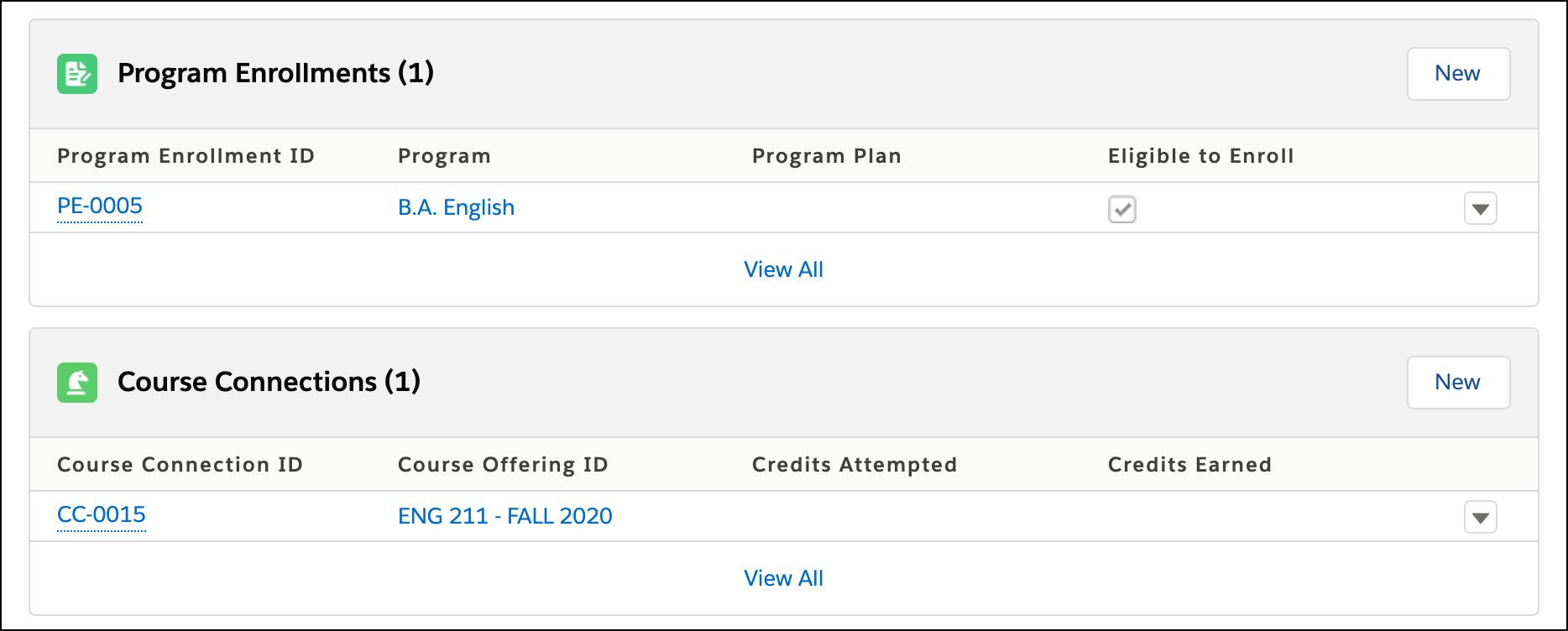Click New in the Course Connections panel

pos(1458,382)
